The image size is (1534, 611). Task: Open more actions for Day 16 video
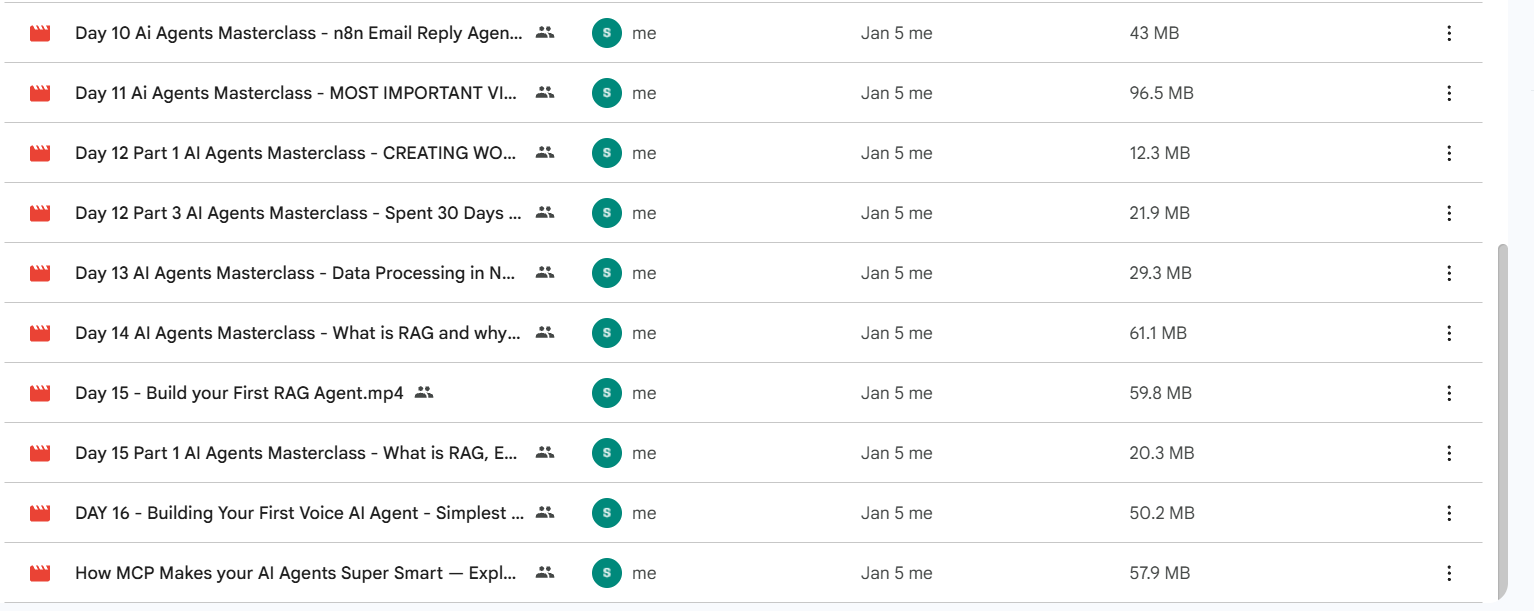point(1449,513)
